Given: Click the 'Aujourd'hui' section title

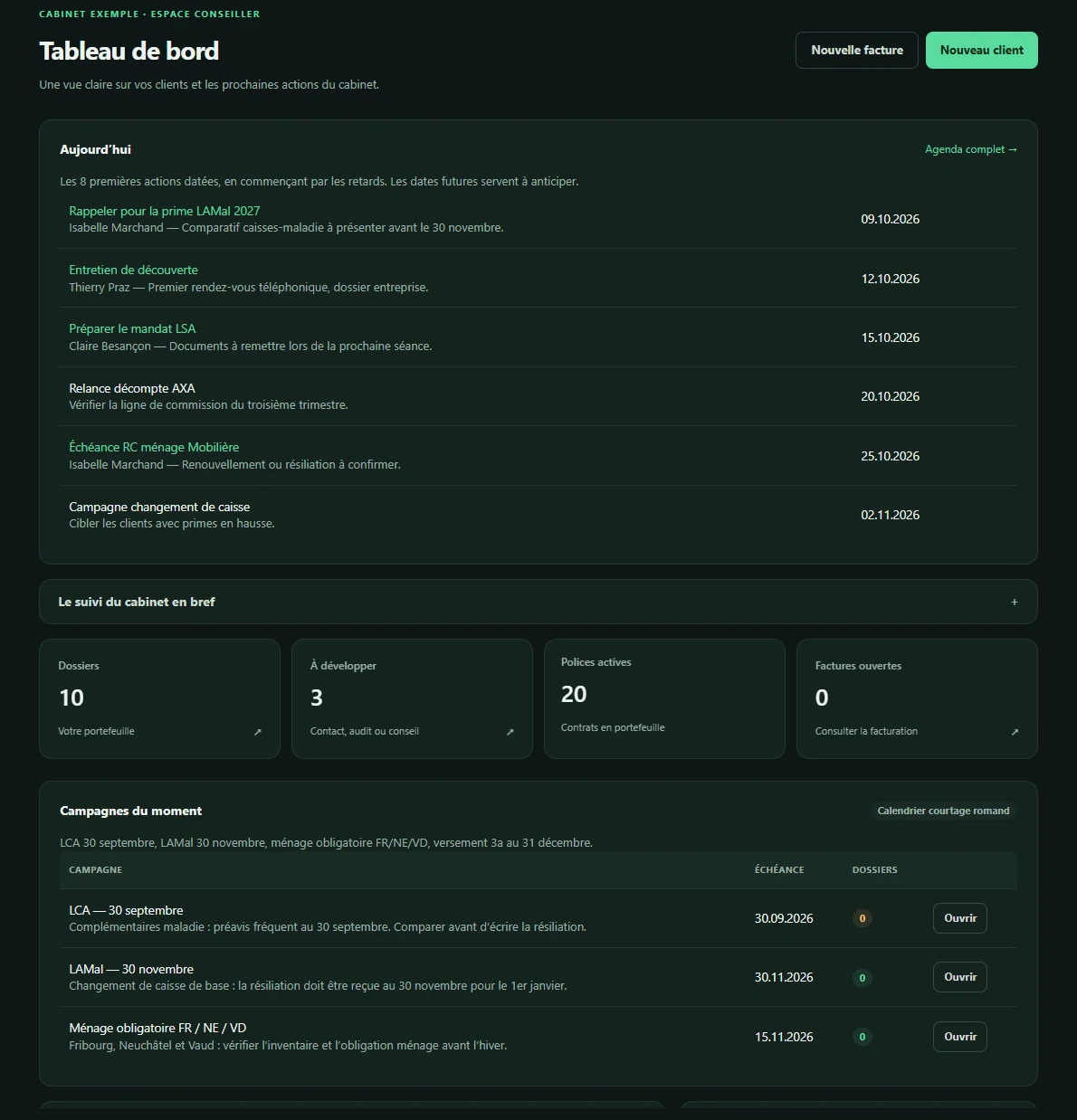Looking at the screenshot, I should click(95, 149).
